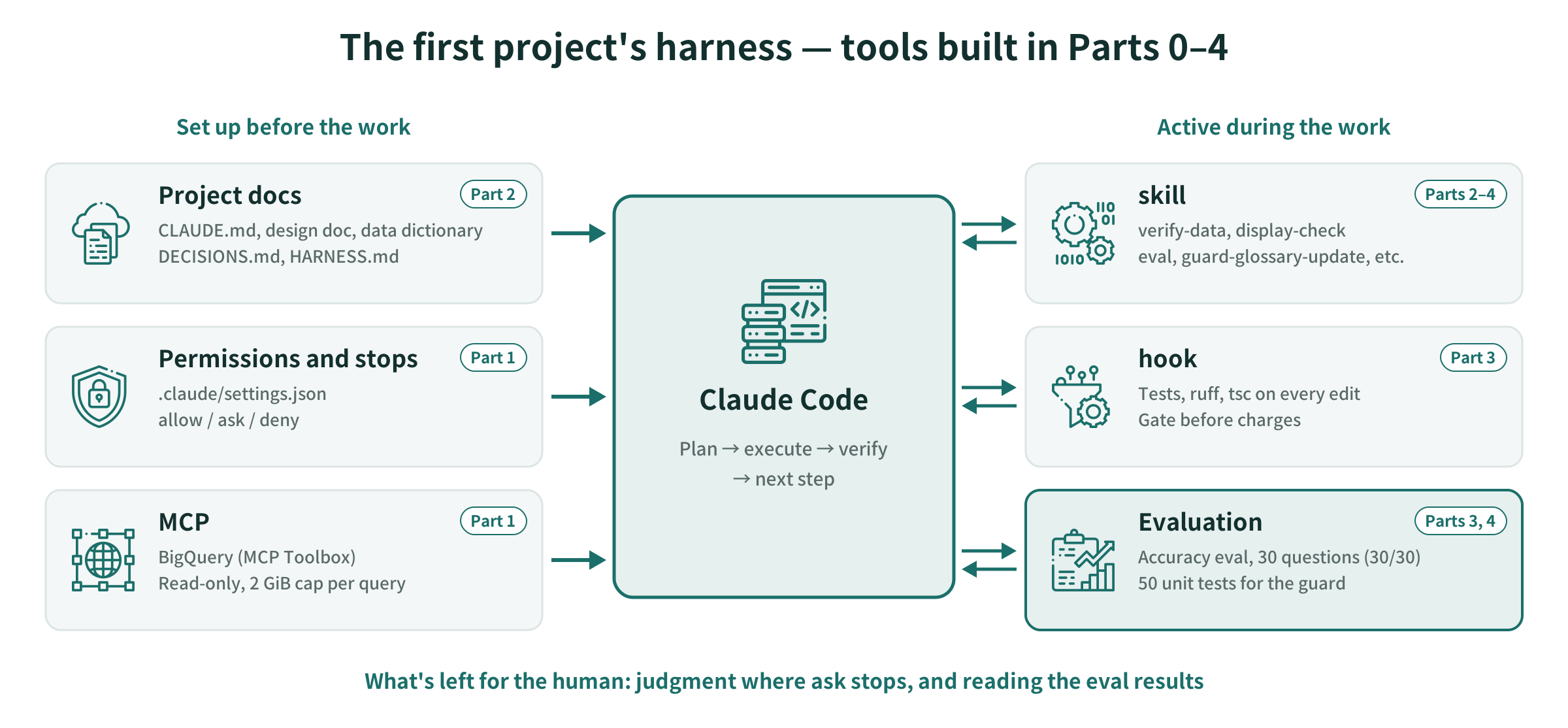Click the footer 'What's left for the human' line
This screenshot has width=1568, height=728.
[784, 682]
